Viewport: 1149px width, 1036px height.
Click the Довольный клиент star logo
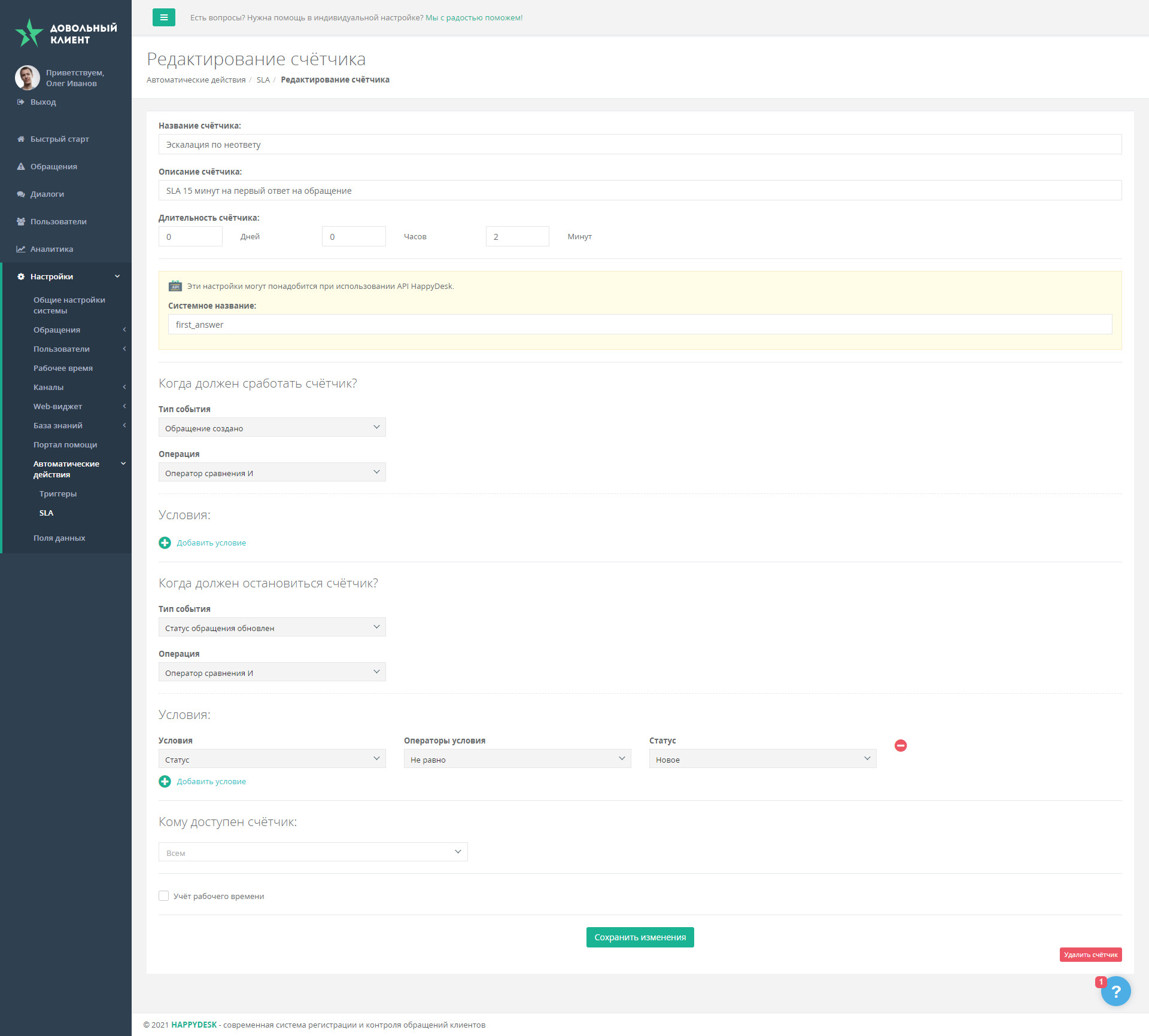coord(29,32)
